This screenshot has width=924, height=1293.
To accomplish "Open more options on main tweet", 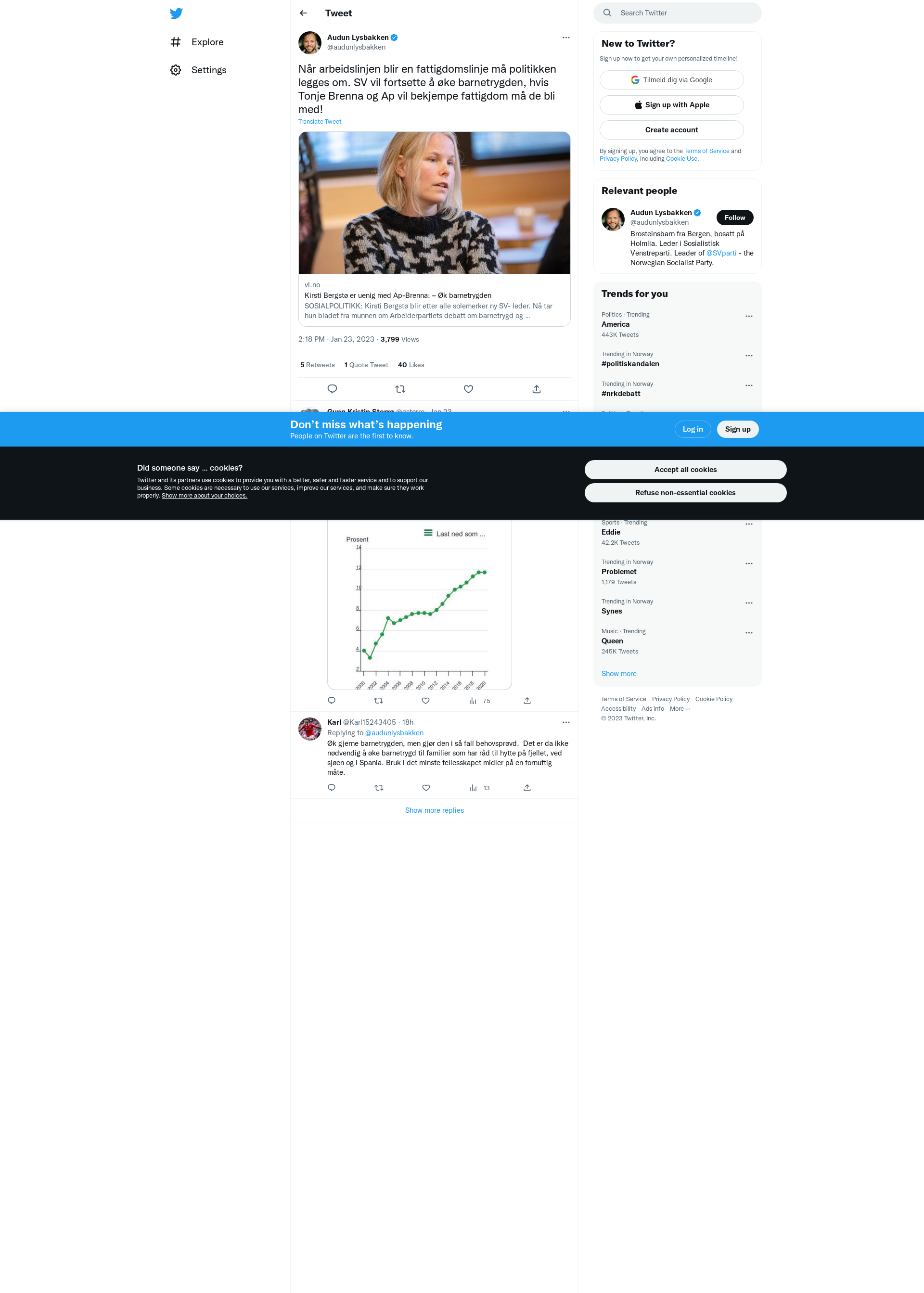I will tap(566, 38).
